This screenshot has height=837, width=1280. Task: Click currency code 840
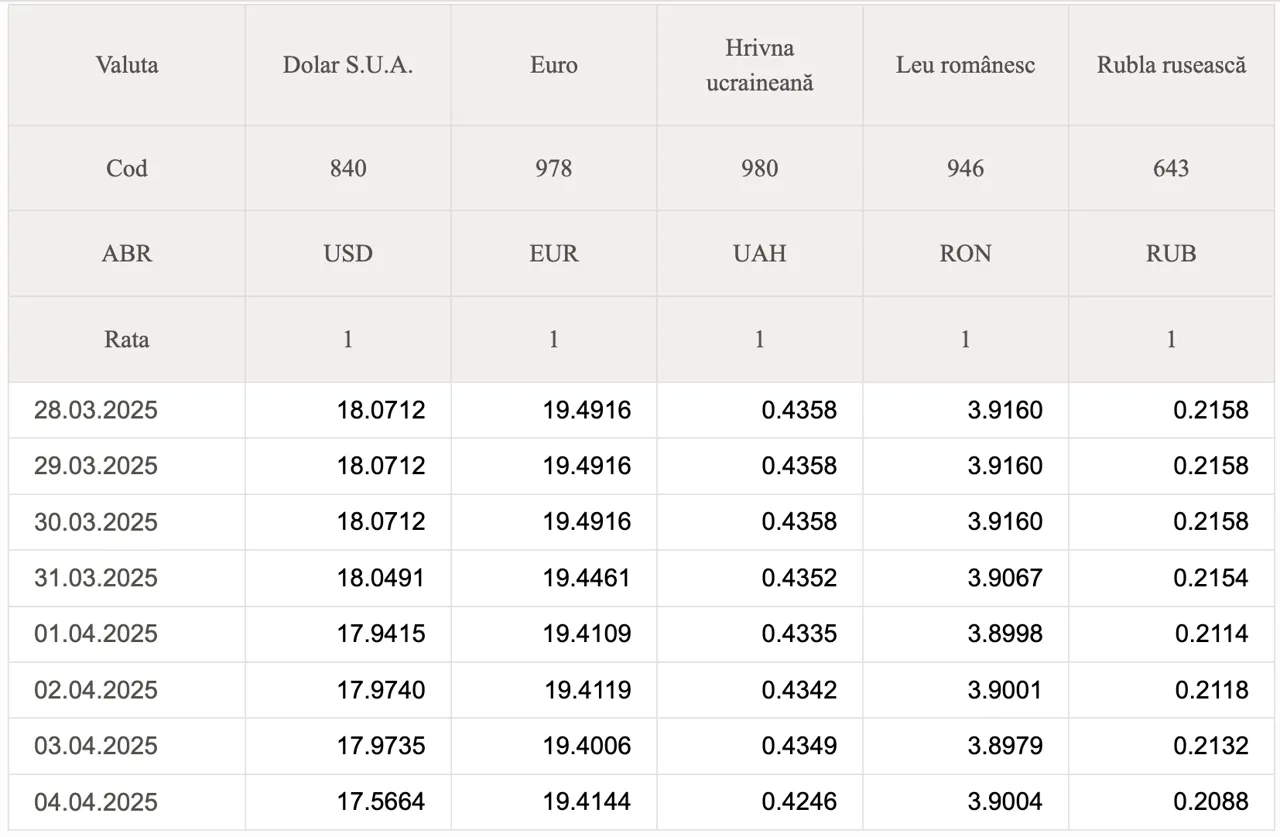pyautogui.click(x=348, y=168)
